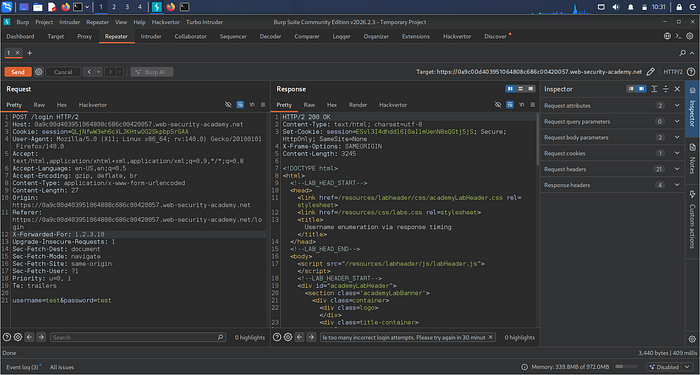Open Response search settings gear
This screenshot has width=700, height=375.
click(288, 338)
